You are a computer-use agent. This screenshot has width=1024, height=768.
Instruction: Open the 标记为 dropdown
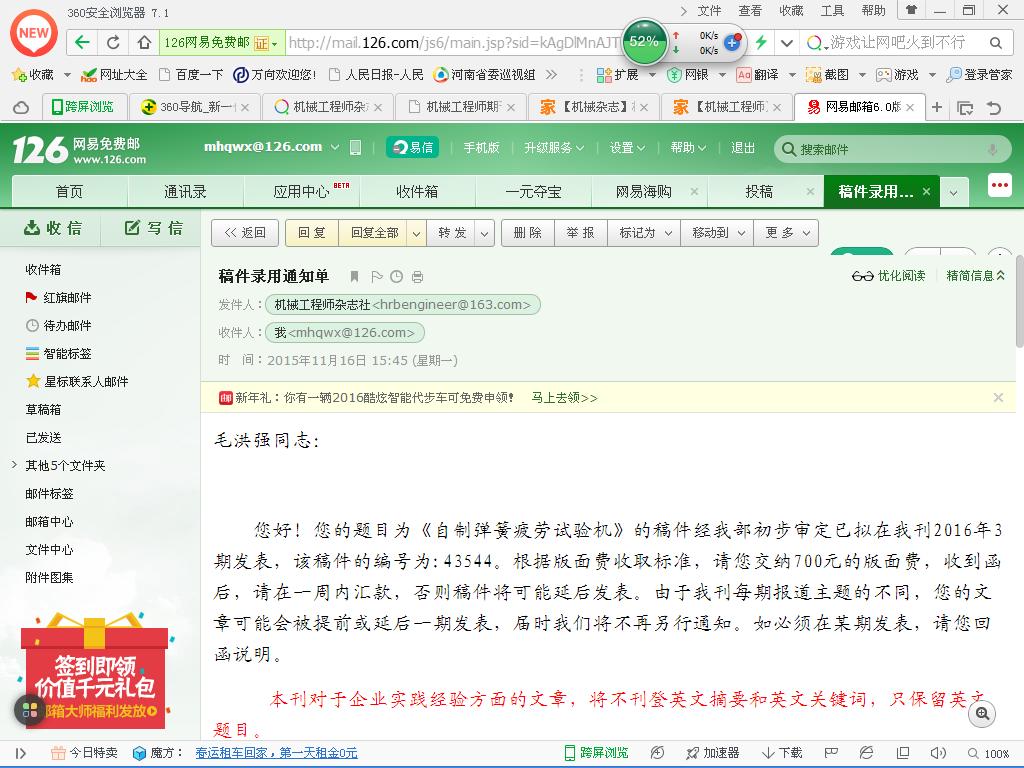[x=645, y=233]
